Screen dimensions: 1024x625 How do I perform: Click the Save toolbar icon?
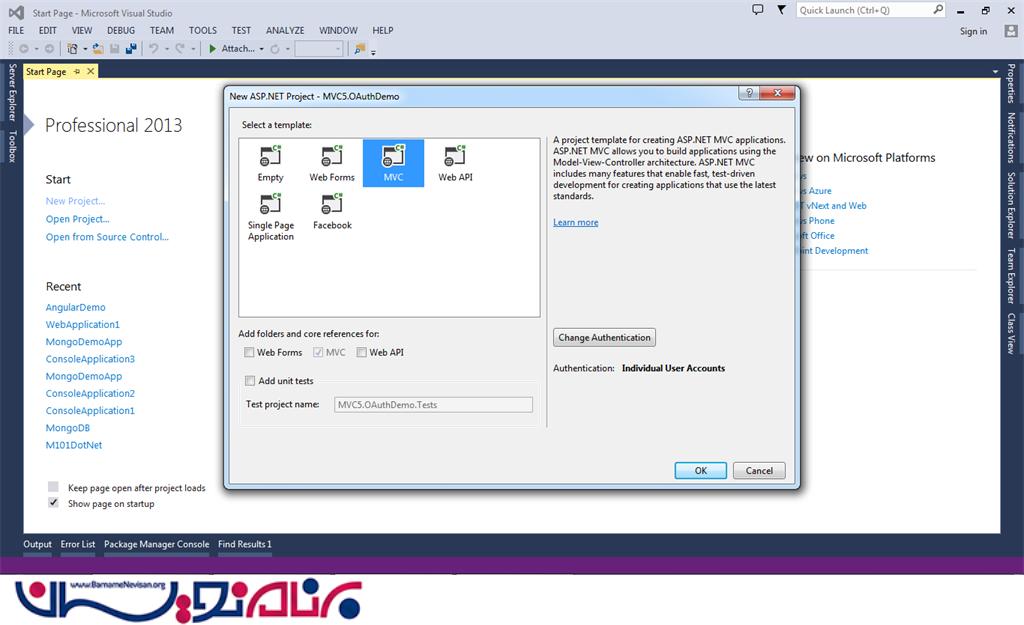(115, 49)
